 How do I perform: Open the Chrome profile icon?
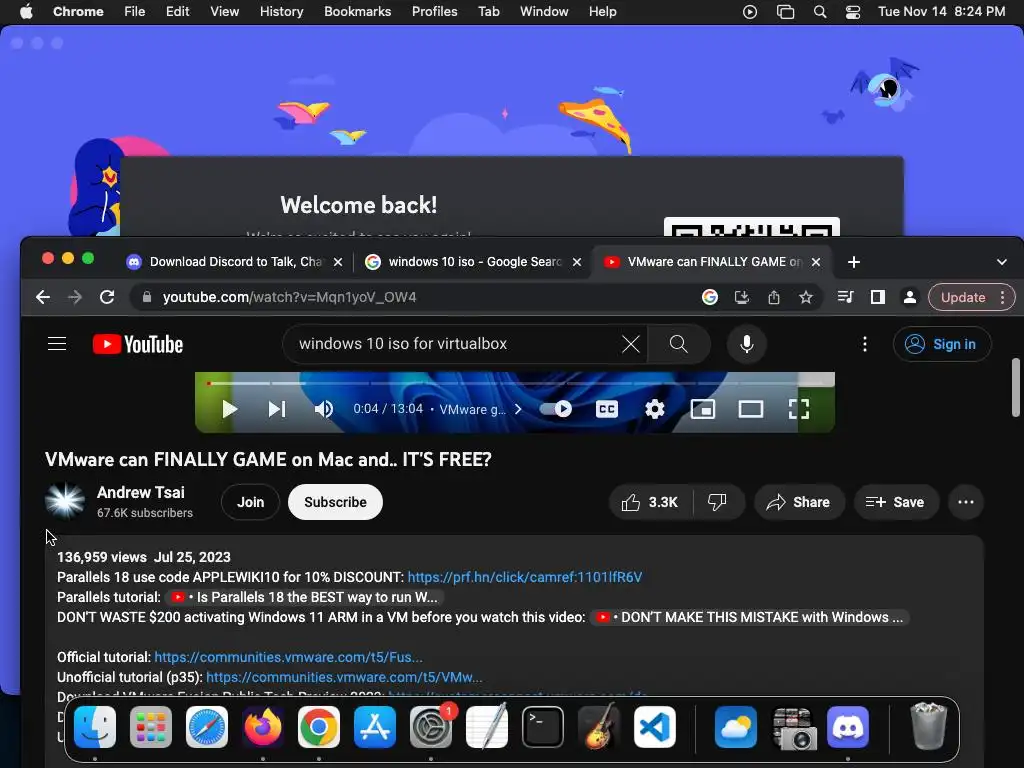(909, 297)
